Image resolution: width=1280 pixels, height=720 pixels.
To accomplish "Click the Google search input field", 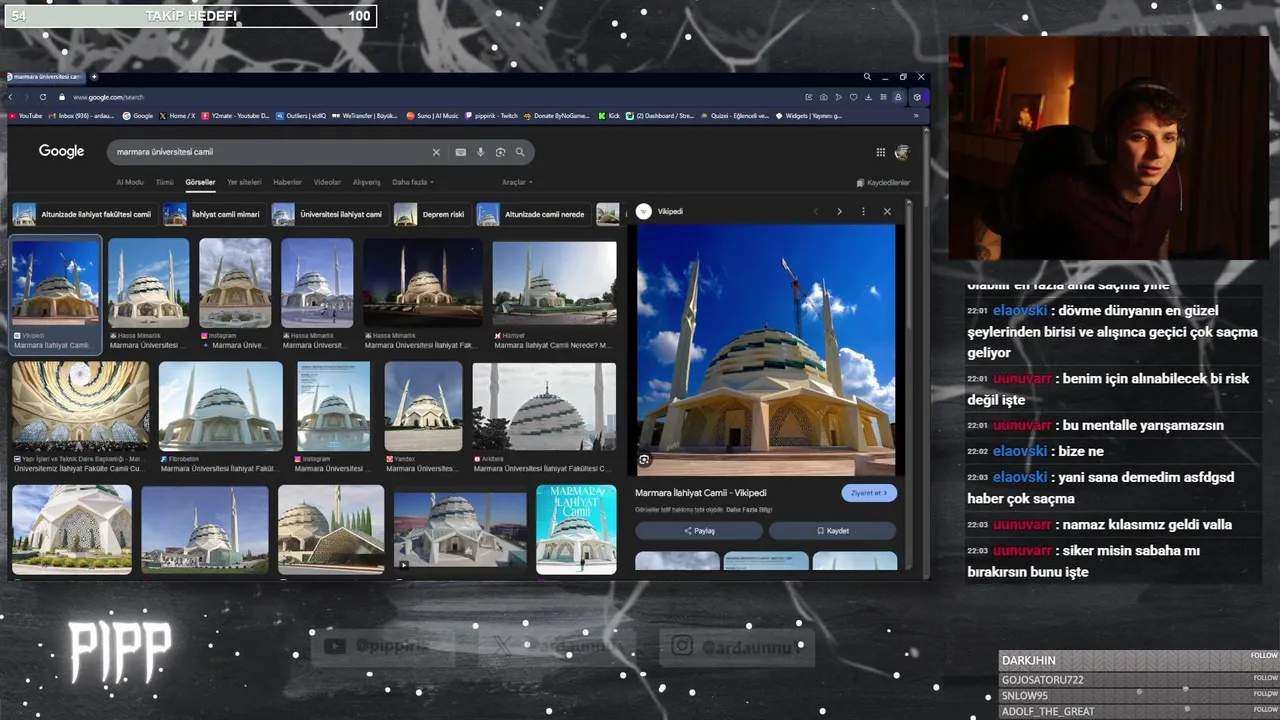I will (270, 152).
